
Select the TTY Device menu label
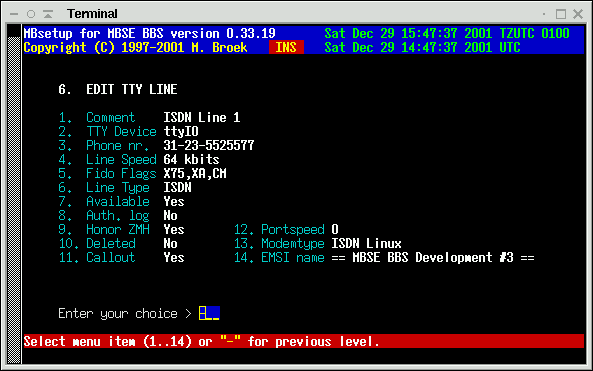(121, 131)
